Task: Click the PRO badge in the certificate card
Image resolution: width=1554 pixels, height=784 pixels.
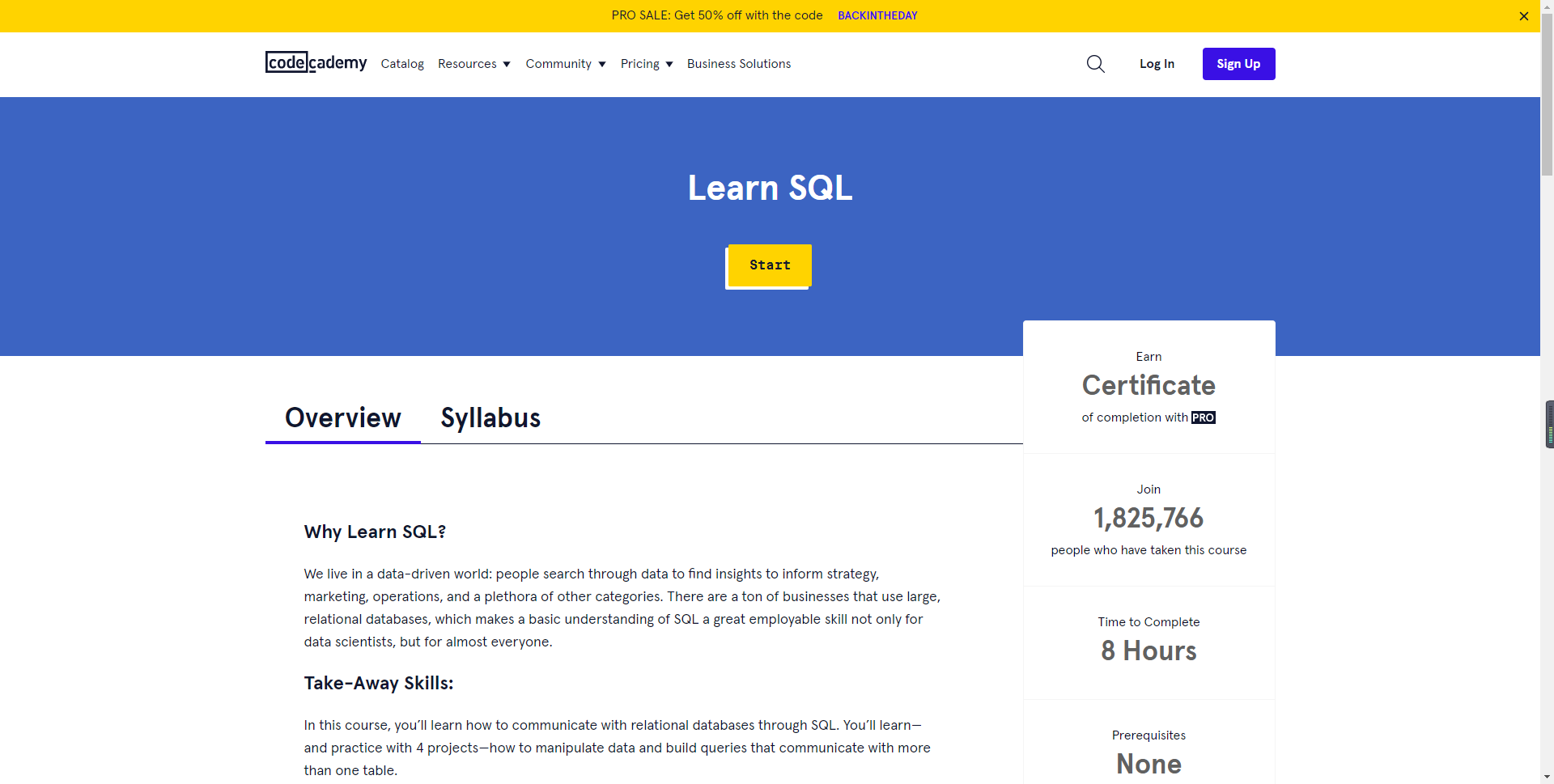Action: point(1204,417)
